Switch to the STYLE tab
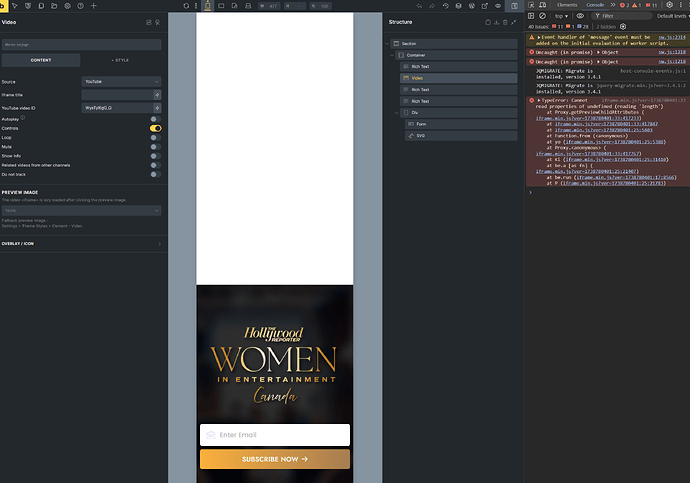 121,60
